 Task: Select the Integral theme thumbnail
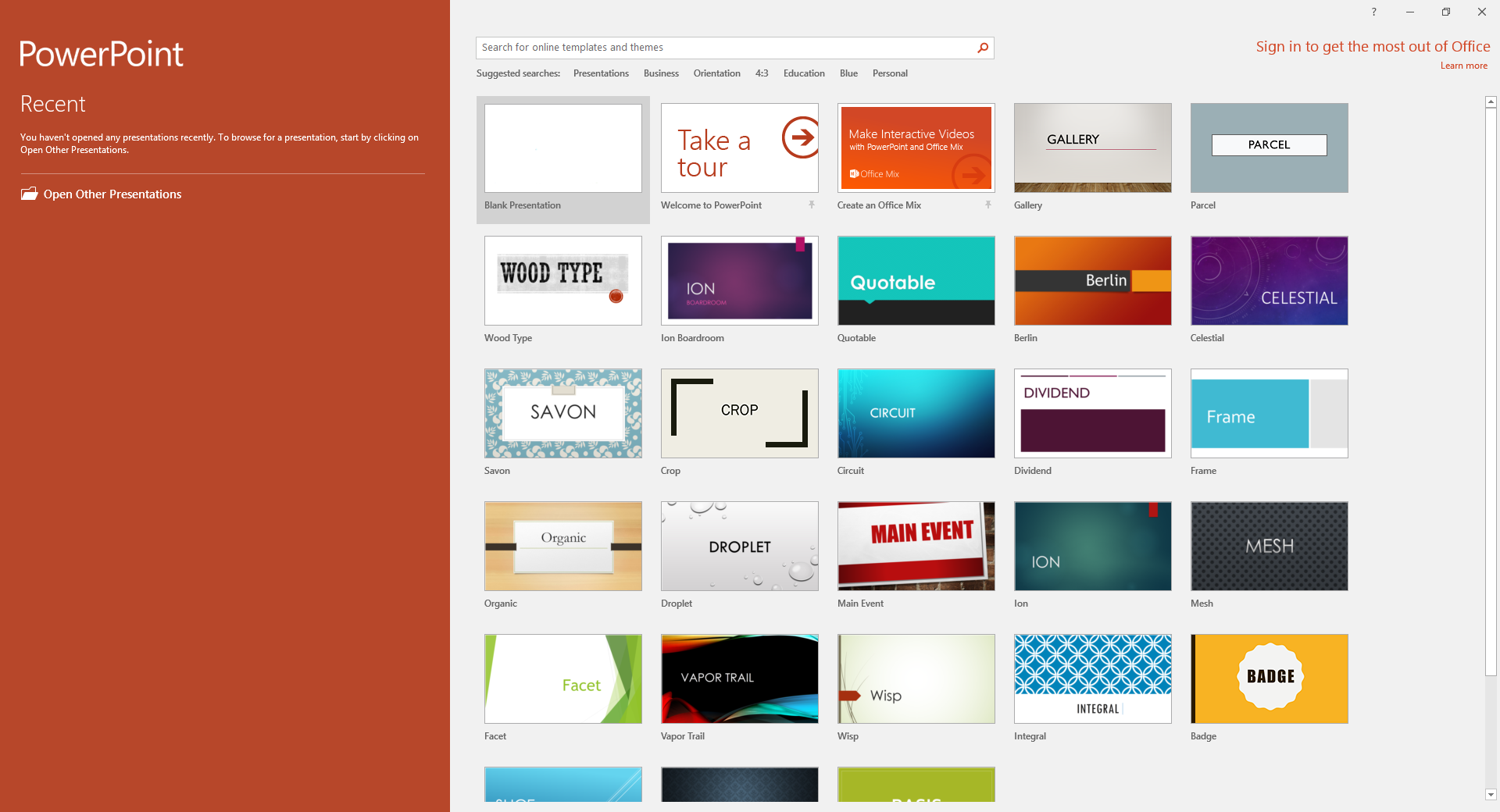pyautogui.click(x=1093, y=679)
